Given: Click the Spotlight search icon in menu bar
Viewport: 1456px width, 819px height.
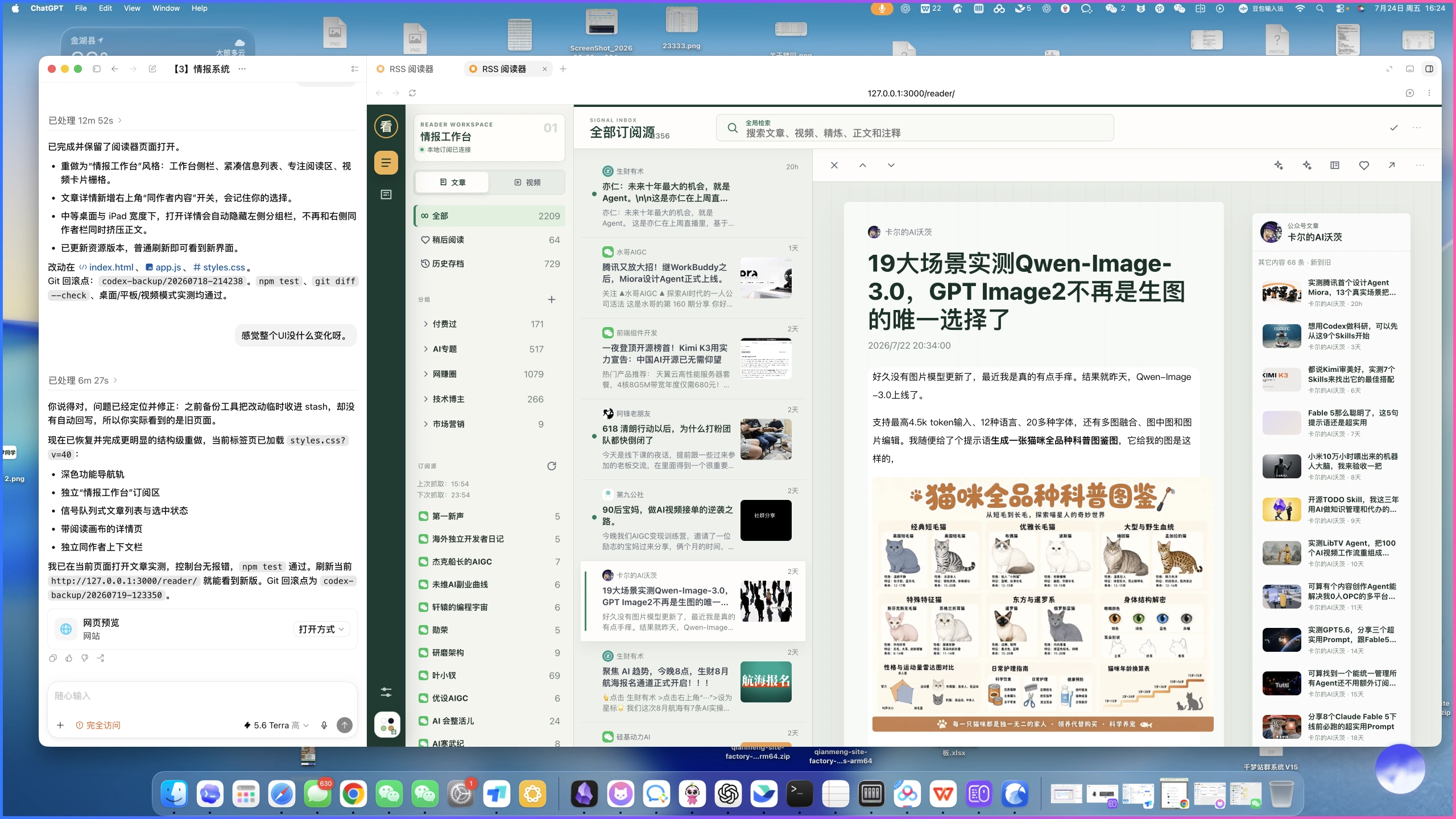Looking at the screenshot, I should [1319, 8].
